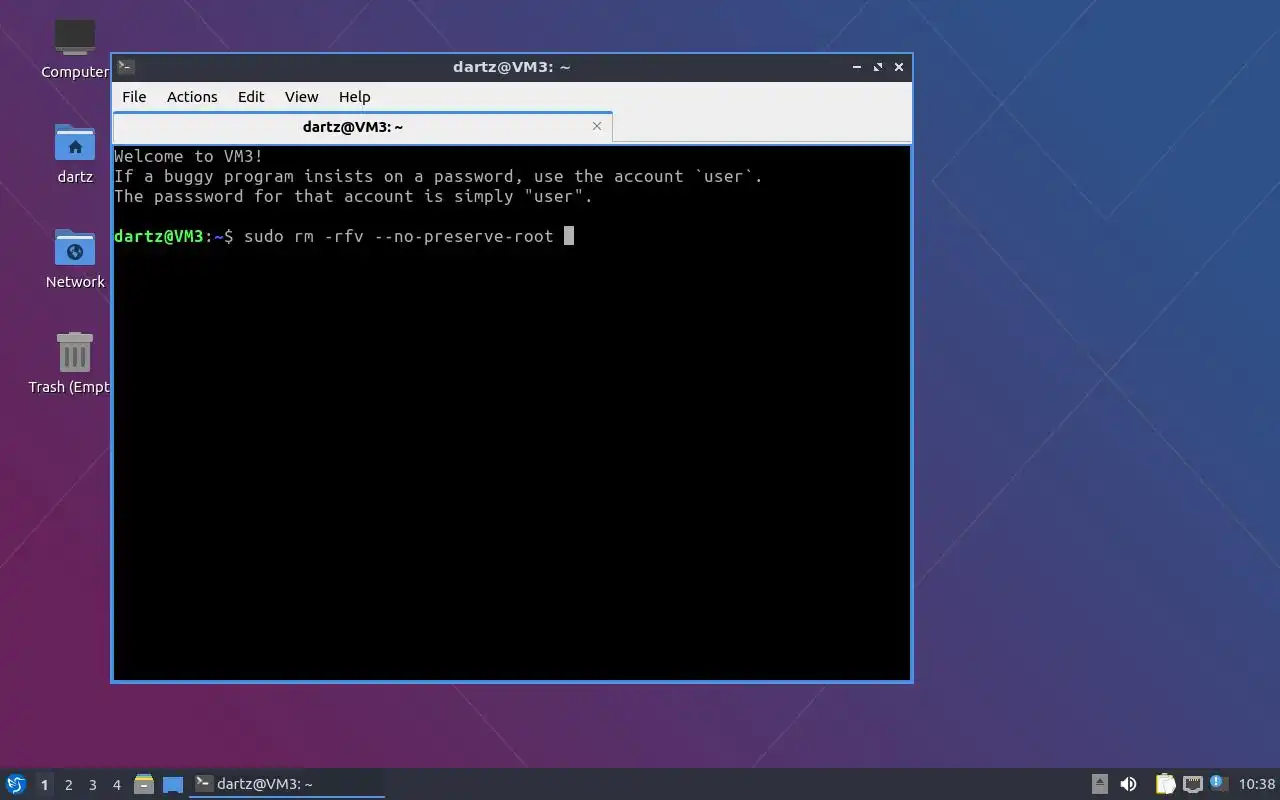Maximize the QTerminal window

coord(878,67)
